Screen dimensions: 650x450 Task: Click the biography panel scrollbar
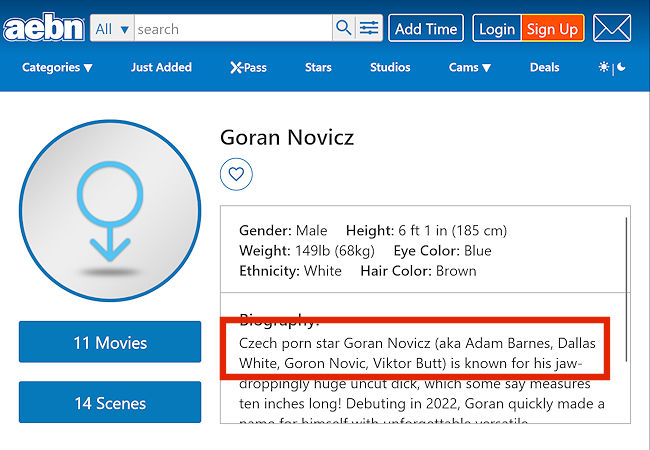click(627, 290)
